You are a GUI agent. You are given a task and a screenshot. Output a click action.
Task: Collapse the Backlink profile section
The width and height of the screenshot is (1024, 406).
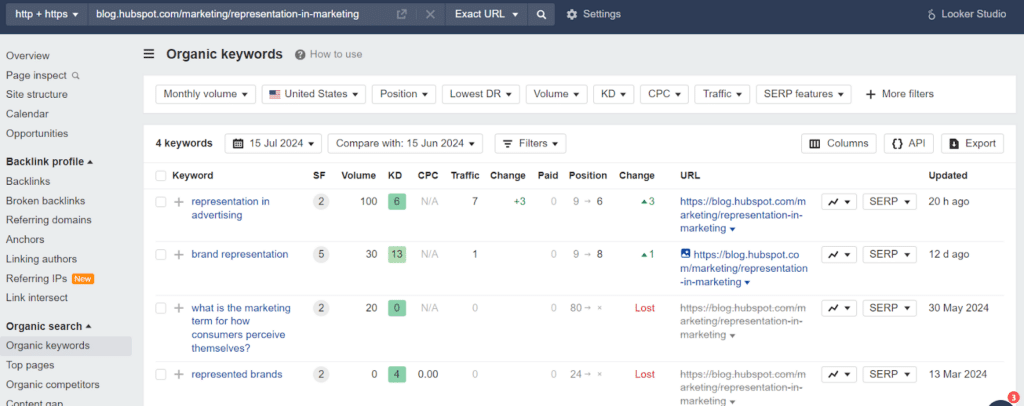pos(49,162)
